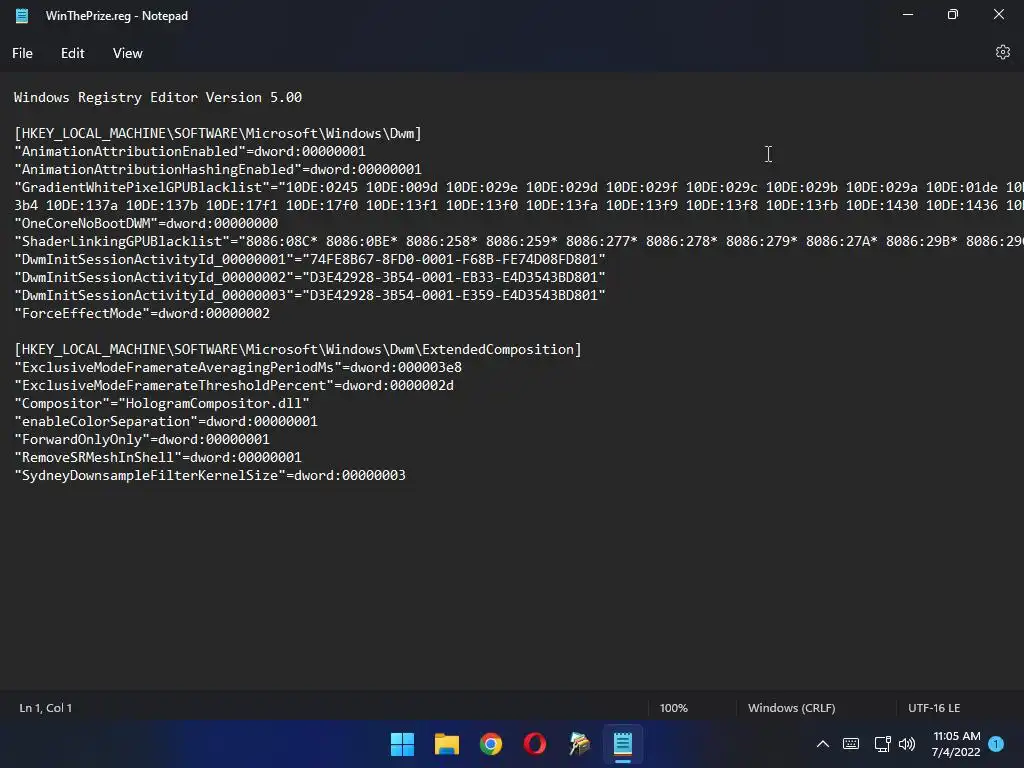This screenshot has width=1024, height=768.
Task: Click the 100% zoom status entry
Action: (x=673, y=708)
